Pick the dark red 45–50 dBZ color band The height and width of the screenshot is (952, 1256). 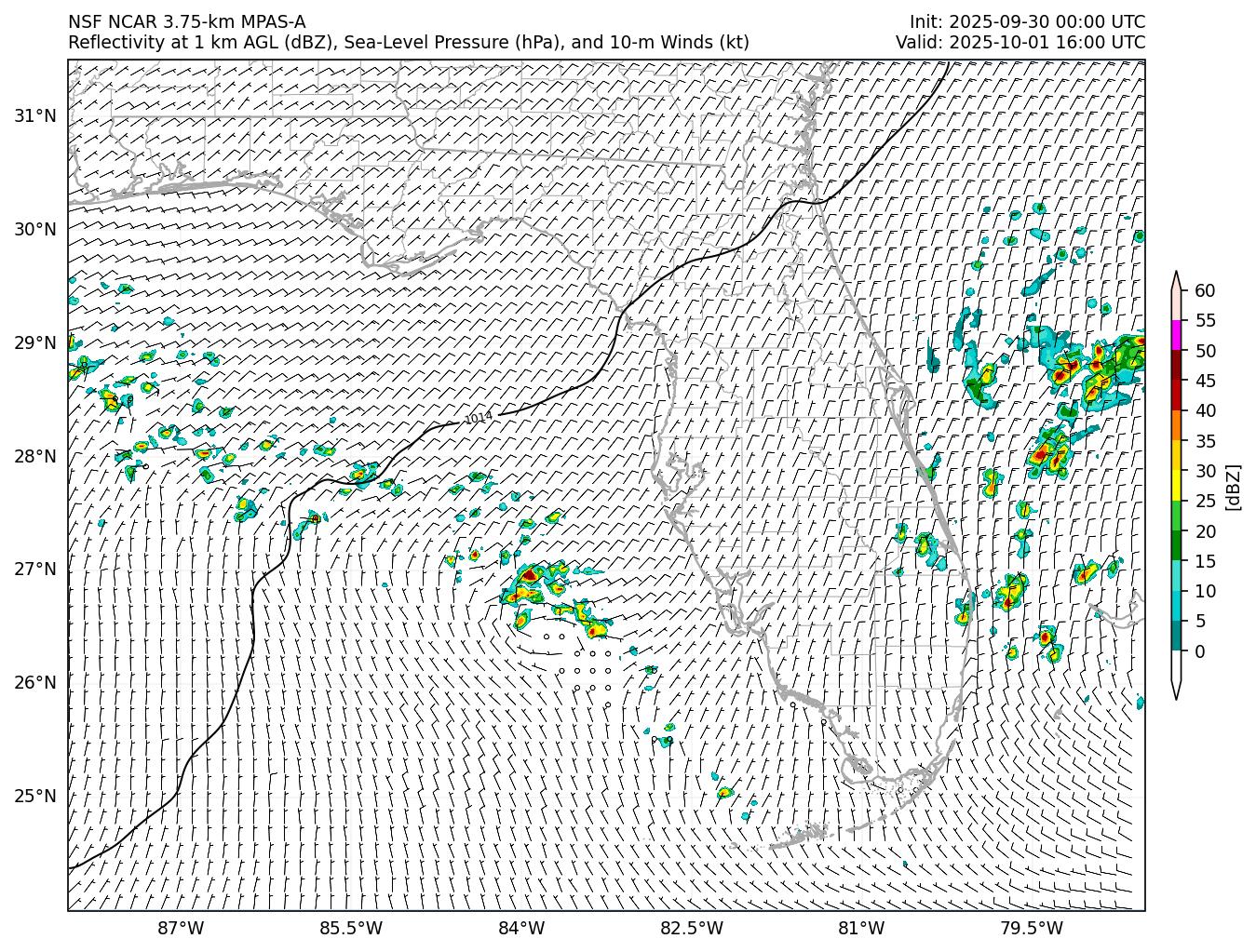1176,365
